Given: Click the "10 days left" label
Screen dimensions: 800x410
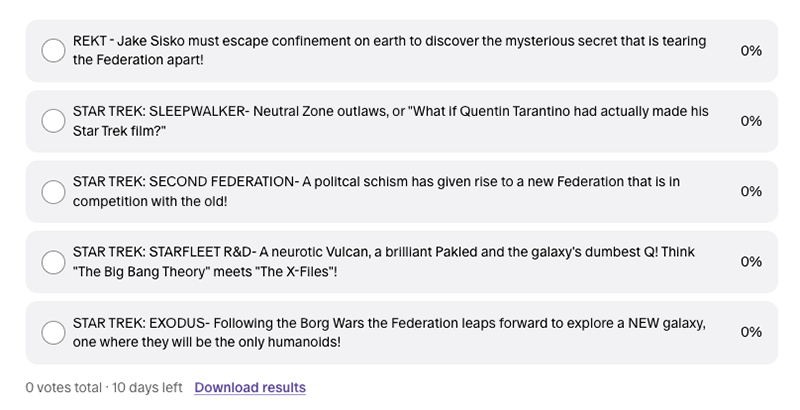Looking at the screenshot, I should (147, 388).
